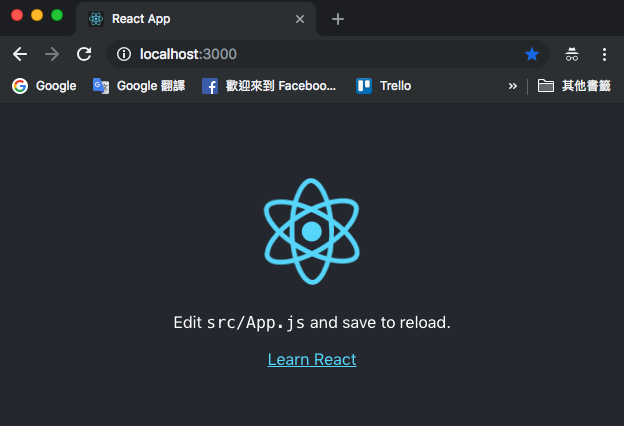
Task: Click the React favicon on tab
Action: [x=96, y=19]
